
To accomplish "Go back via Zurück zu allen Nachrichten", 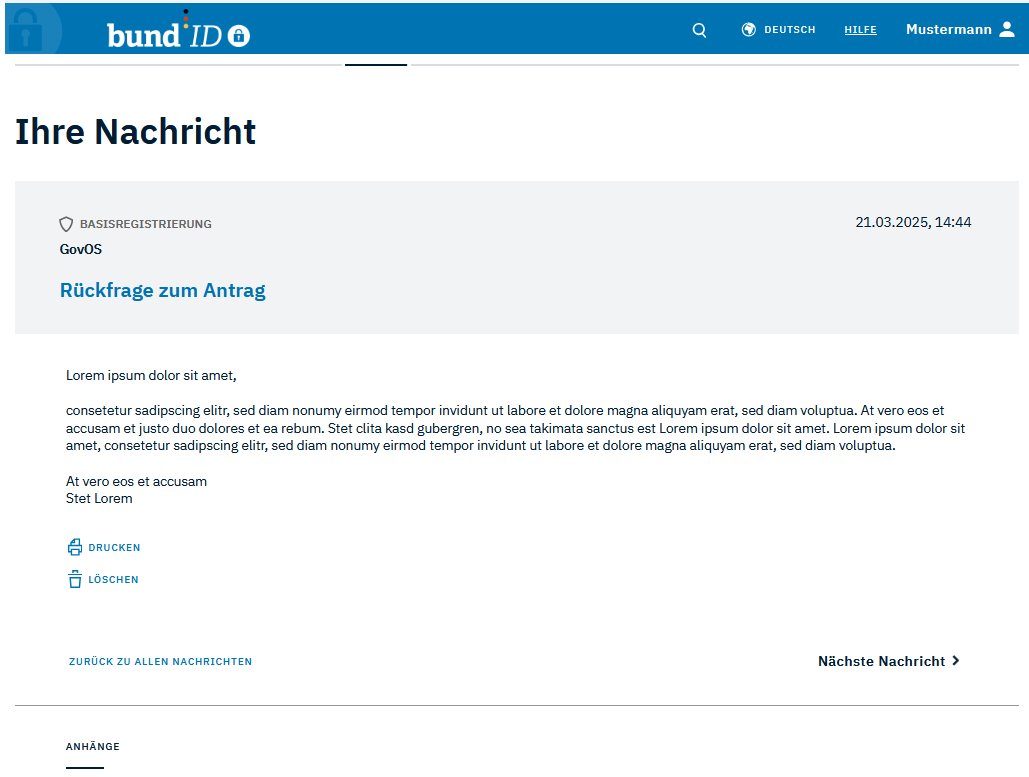I will pyautogui.click(x=160, y=662).
